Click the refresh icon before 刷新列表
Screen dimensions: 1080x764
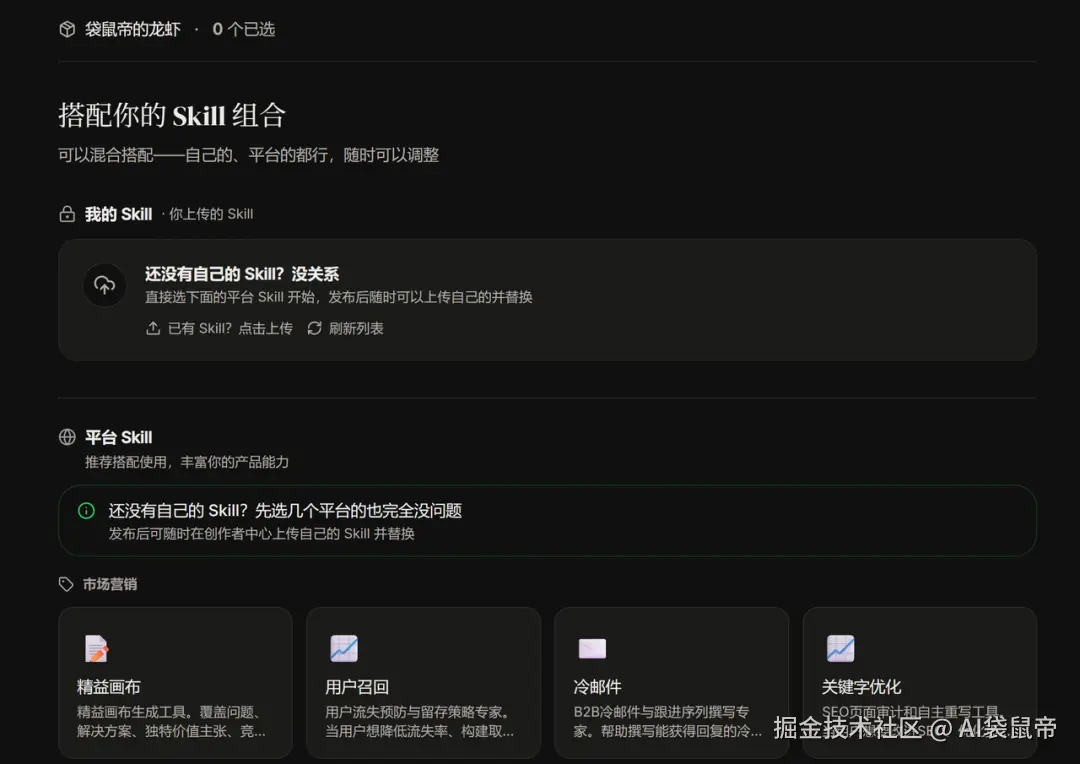pyautogui.click(x=315, y=329)
